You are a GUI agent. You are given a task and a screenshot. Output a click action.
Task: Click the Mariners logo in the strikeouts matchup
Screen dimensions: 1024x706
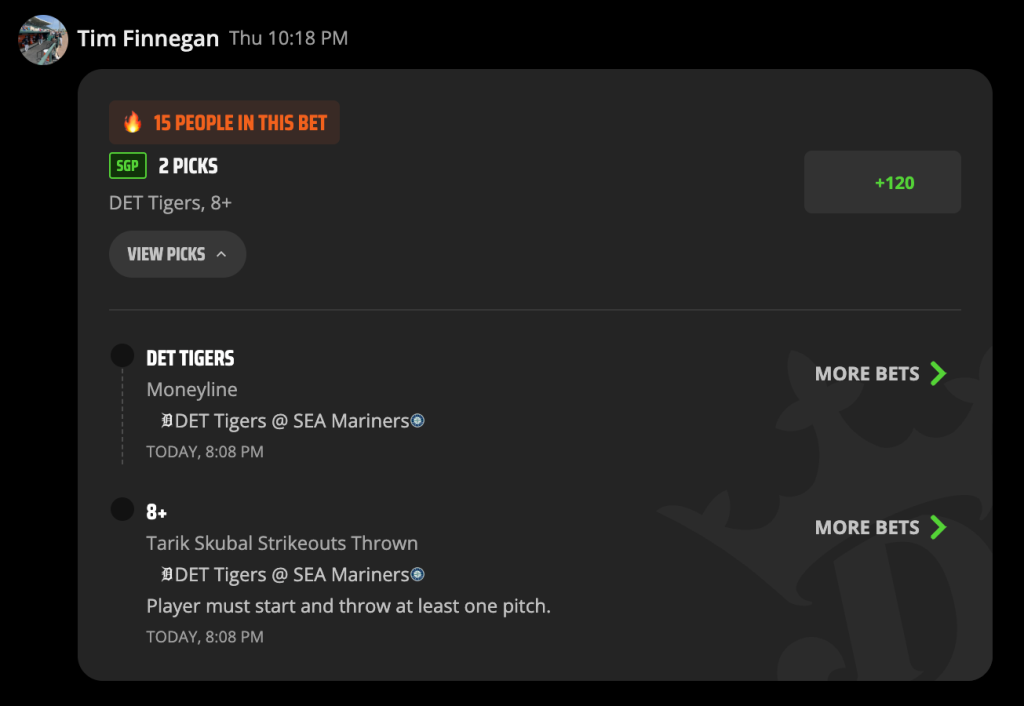tap(417, 574)
